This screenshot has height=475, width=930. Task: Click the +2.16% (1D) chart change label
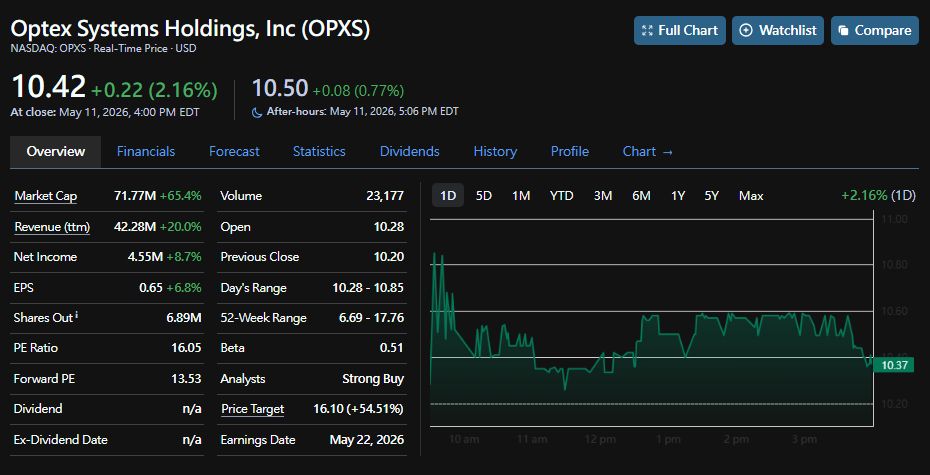coord(878,196)
